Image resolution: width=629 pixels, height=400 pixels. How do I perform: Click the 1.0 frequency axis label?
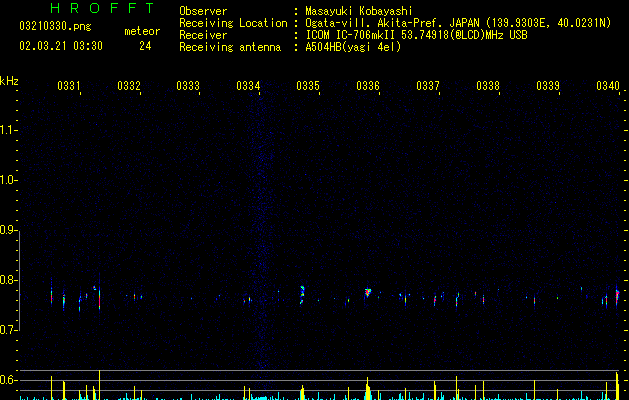coord(8,180)
